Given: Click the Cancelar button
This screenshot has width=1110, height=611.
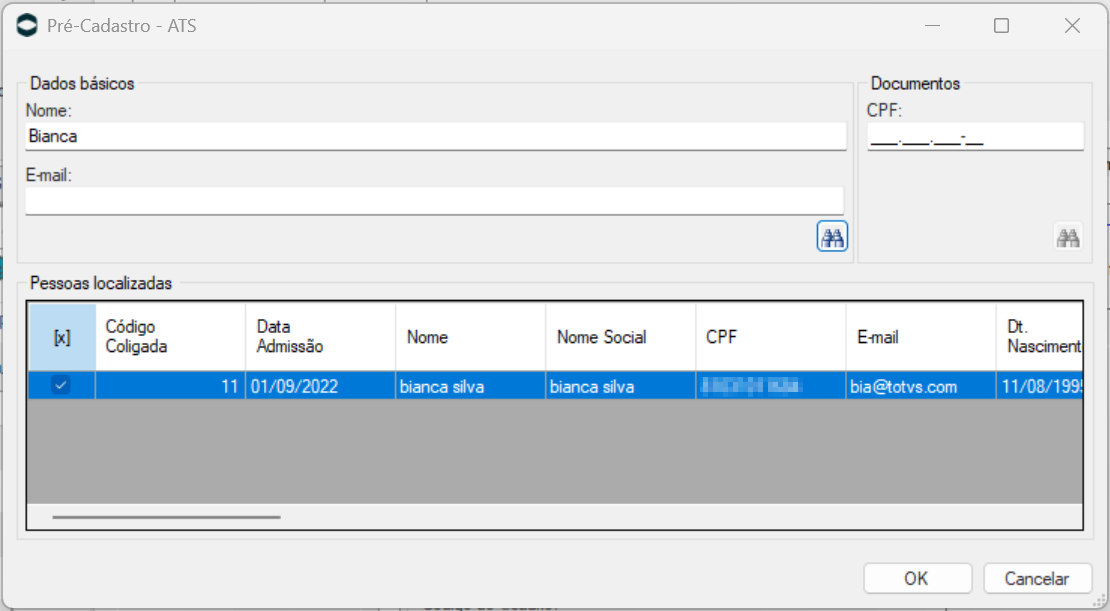Looking at the screenshot, I should click(x=1036, y=578).
